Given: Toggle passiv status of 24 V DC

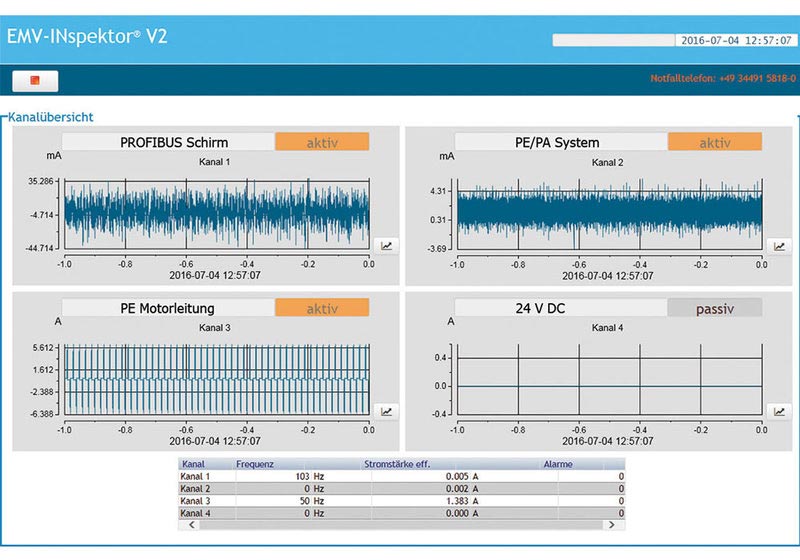Looking at the screenshot, I should click(x=715, y=308).
